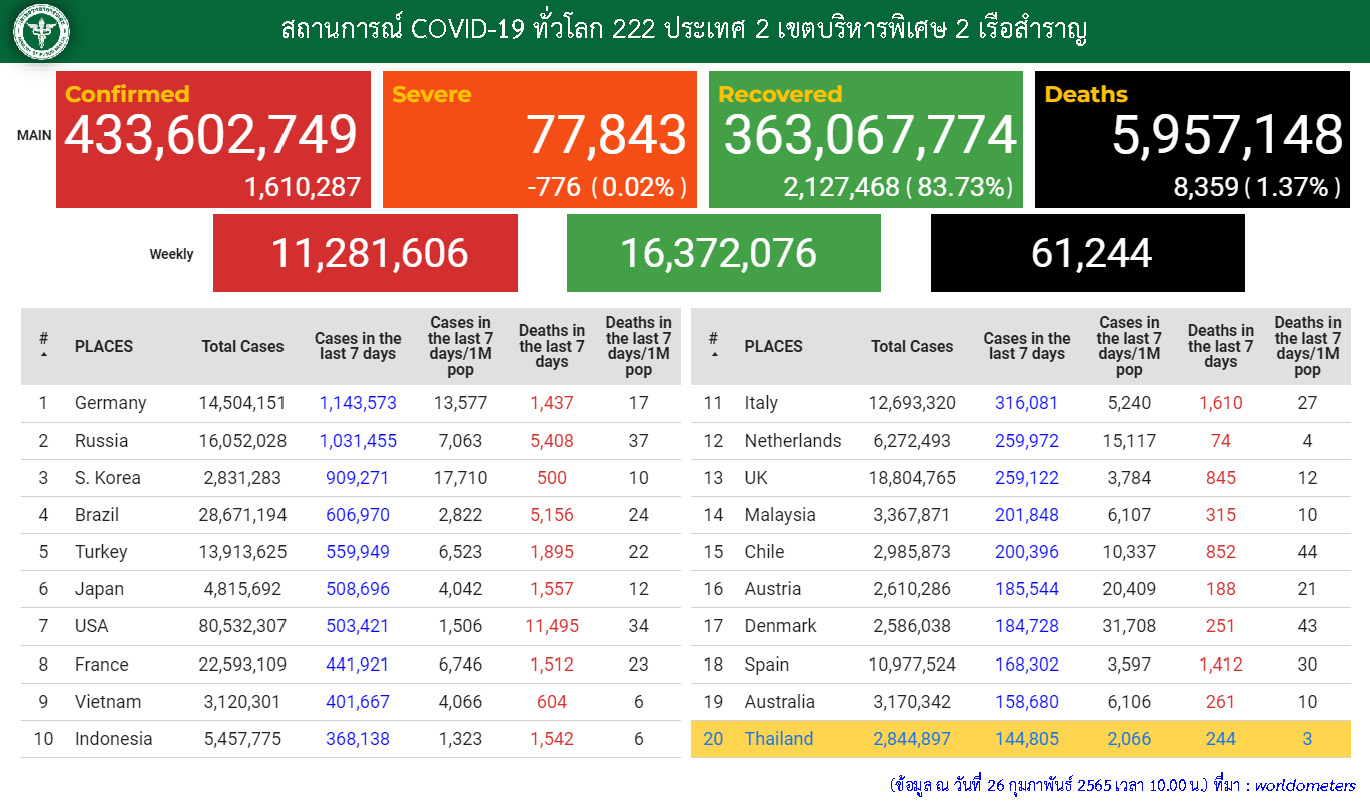This screenshot has height=805, width=1370.
Task: Click Brazil total cases 28,671,194
Action: tap(243, 515)
